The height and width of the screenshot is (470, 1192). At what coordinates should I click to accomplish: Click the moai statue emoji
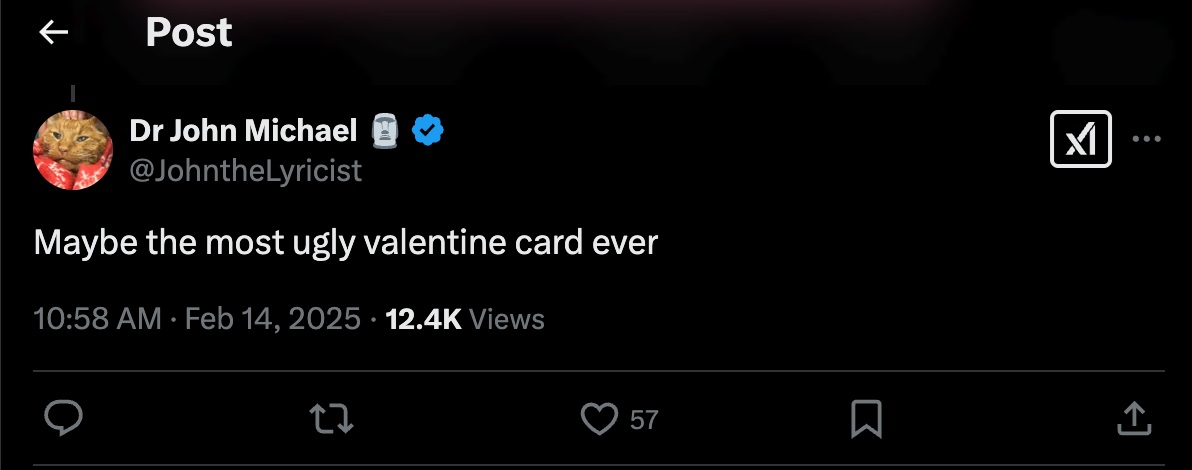(385, 130)
